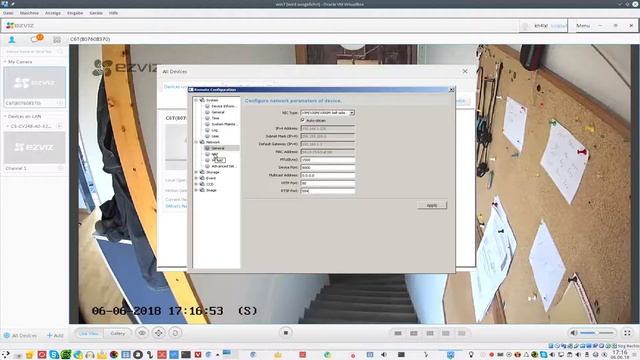Enter full screen with the expand icon
The width and height of the screenshot is (640, 360).
pos(627,333)
